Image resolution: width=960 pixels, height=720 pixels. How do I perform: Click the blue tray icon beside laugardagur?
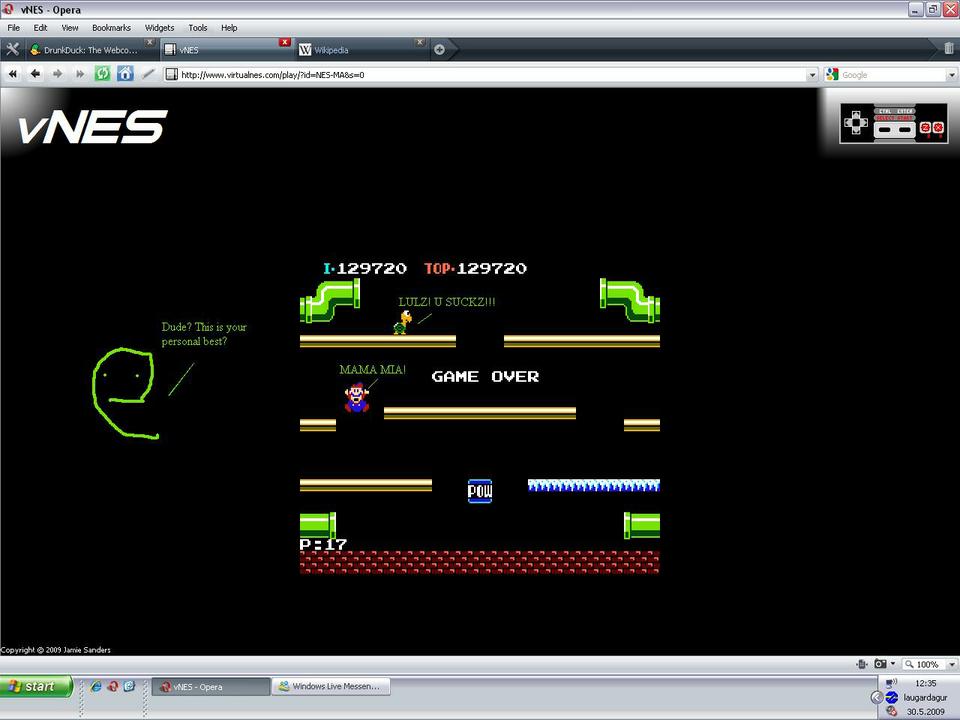[892, 697]
